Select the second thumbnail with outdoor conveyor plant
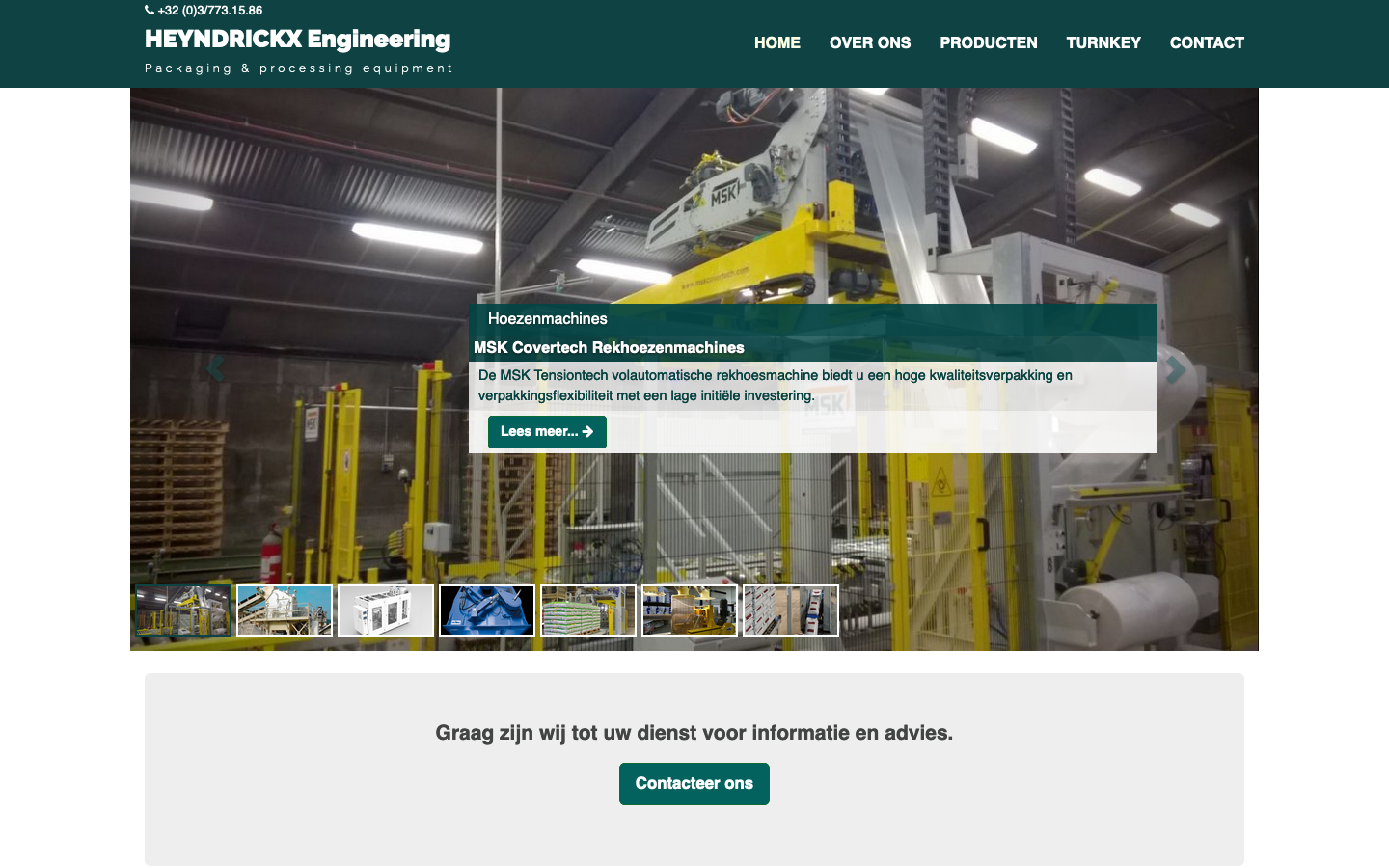Viewport: 1389px width, 868px height. (x=285, y=610)
